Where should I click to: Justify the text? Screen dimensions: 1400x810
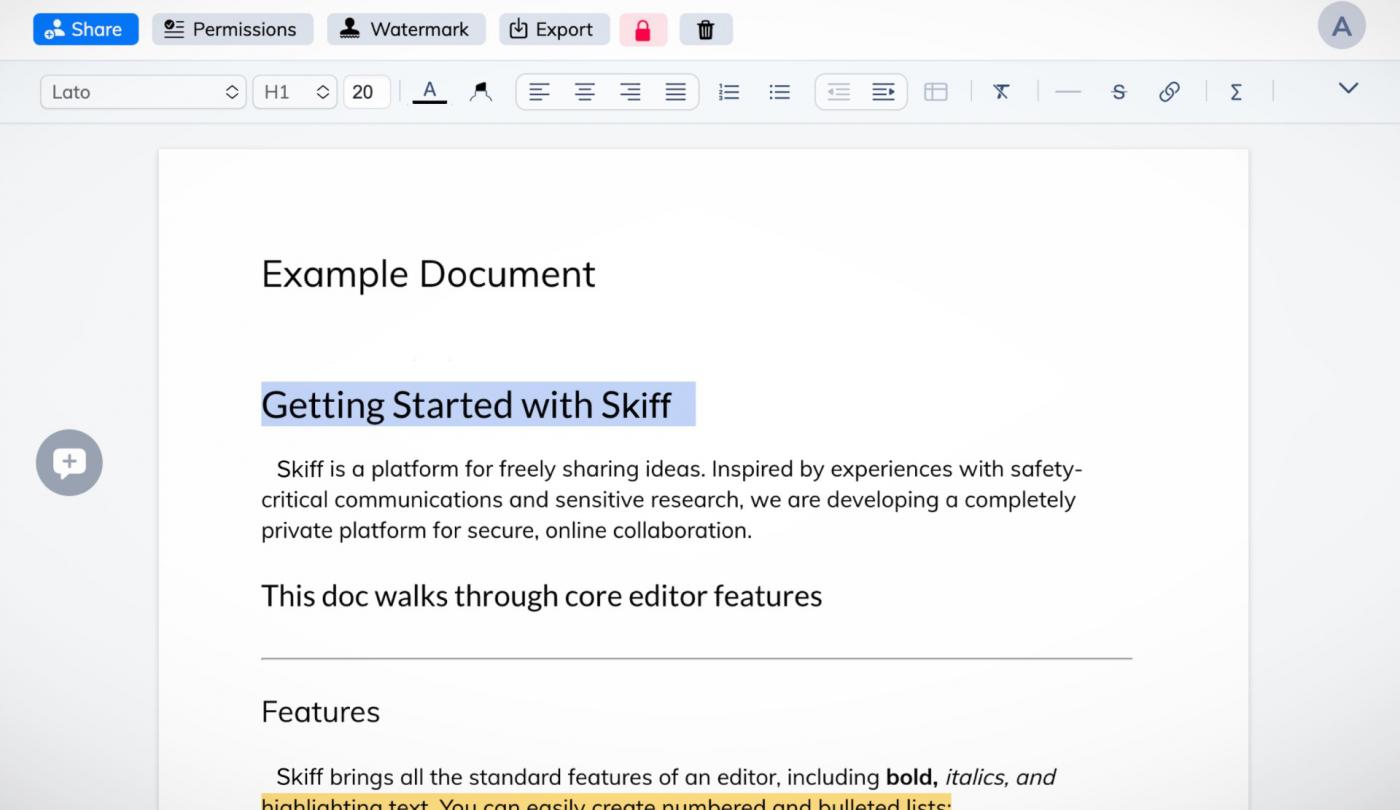click(676, 92)
